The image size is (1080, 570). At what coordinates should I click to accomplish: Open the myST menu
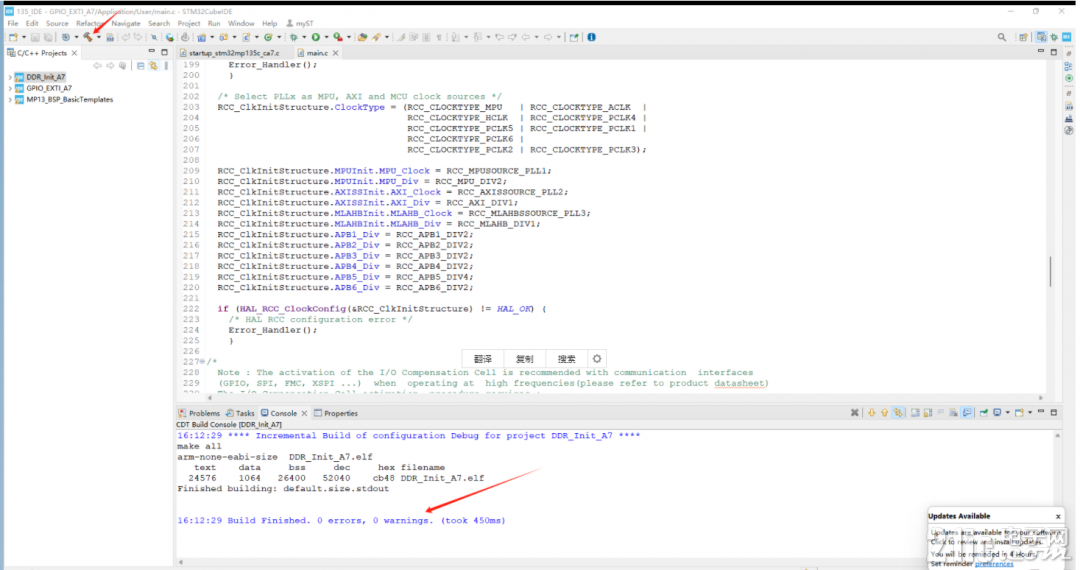click(x=300, y=23)
